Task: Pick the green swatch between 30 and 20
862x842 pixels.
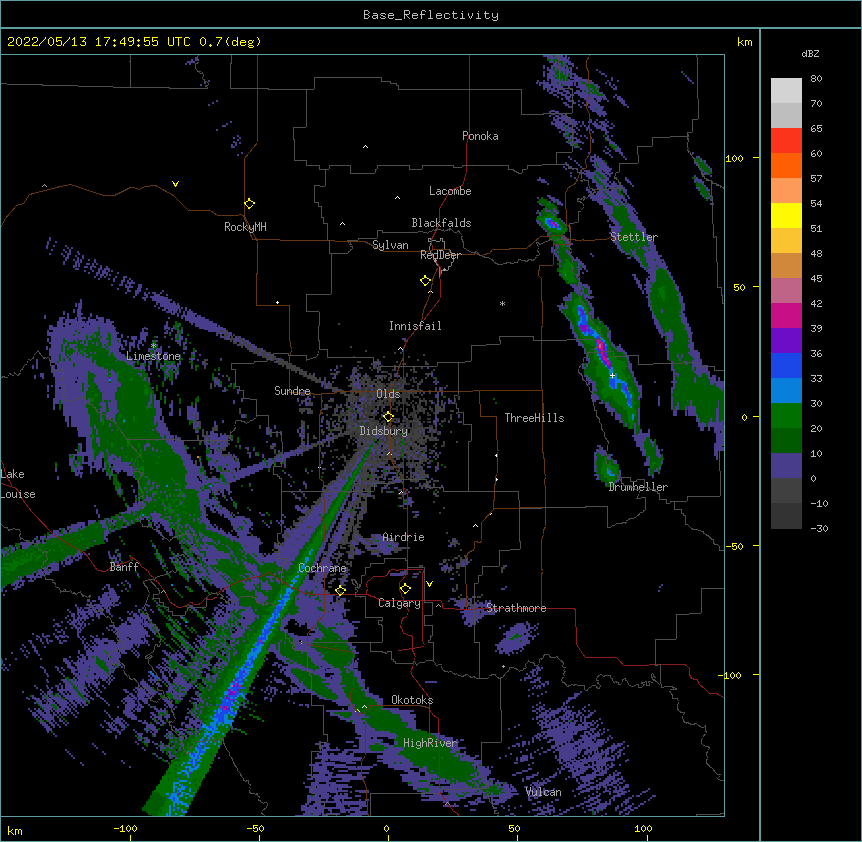Action: pos(786,416)
